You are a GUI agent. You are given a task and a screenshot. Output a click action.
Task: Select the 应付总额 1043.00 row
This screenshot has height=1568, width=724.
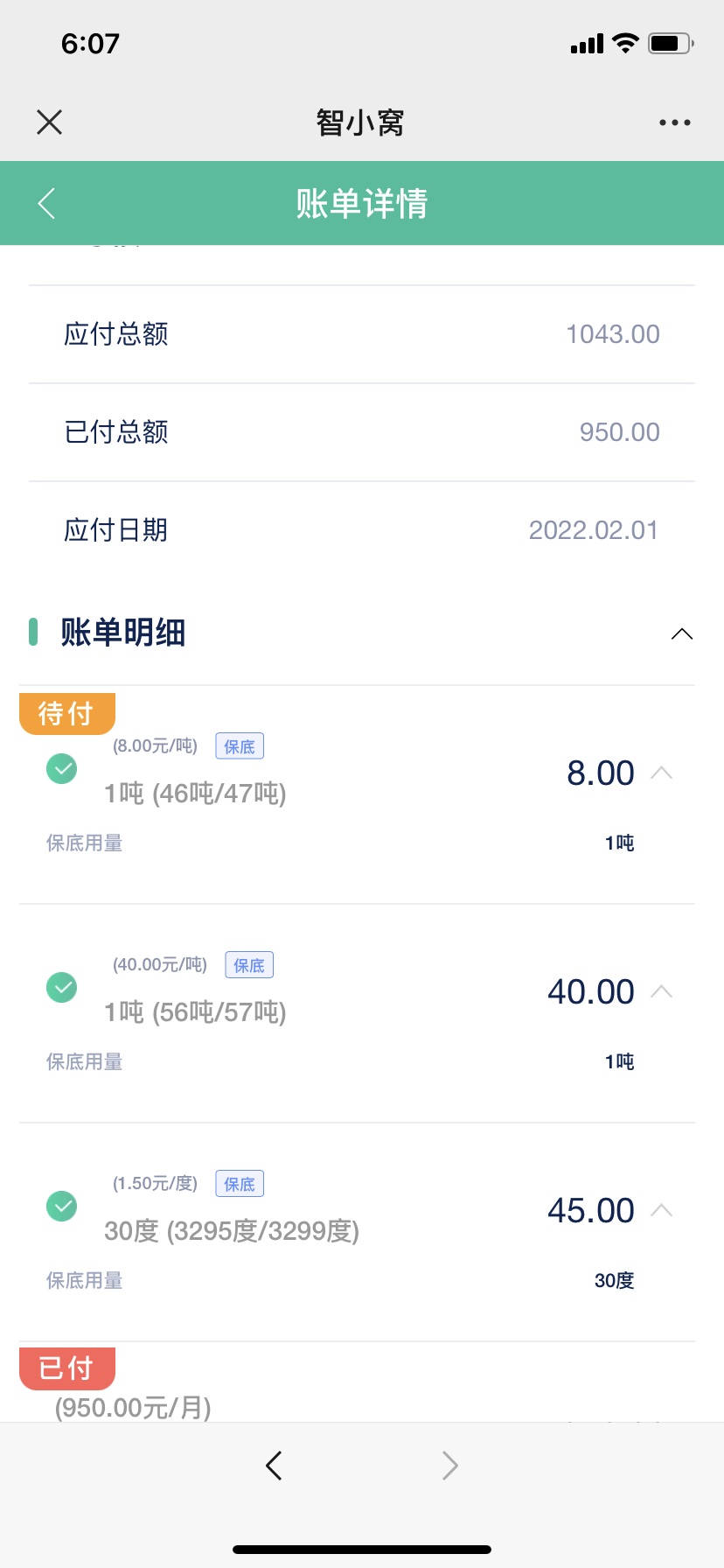(x=362, y=334)
